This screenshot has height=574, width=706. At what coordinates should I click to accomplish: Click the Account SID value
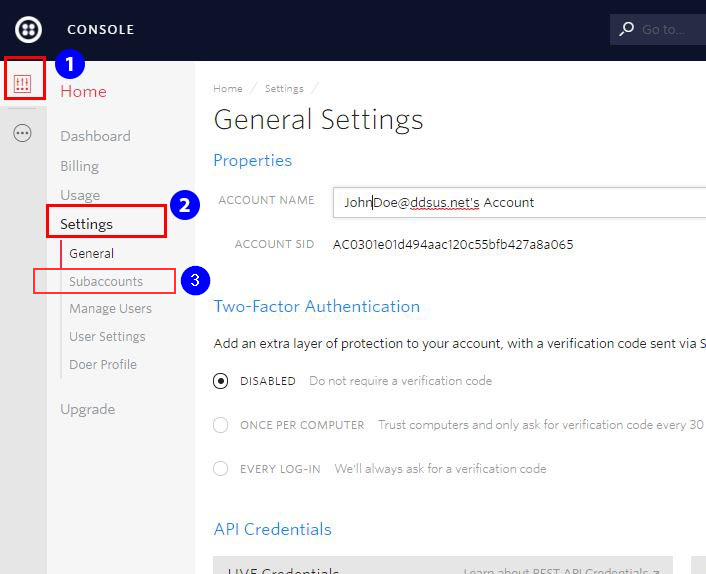click(453, 244)
